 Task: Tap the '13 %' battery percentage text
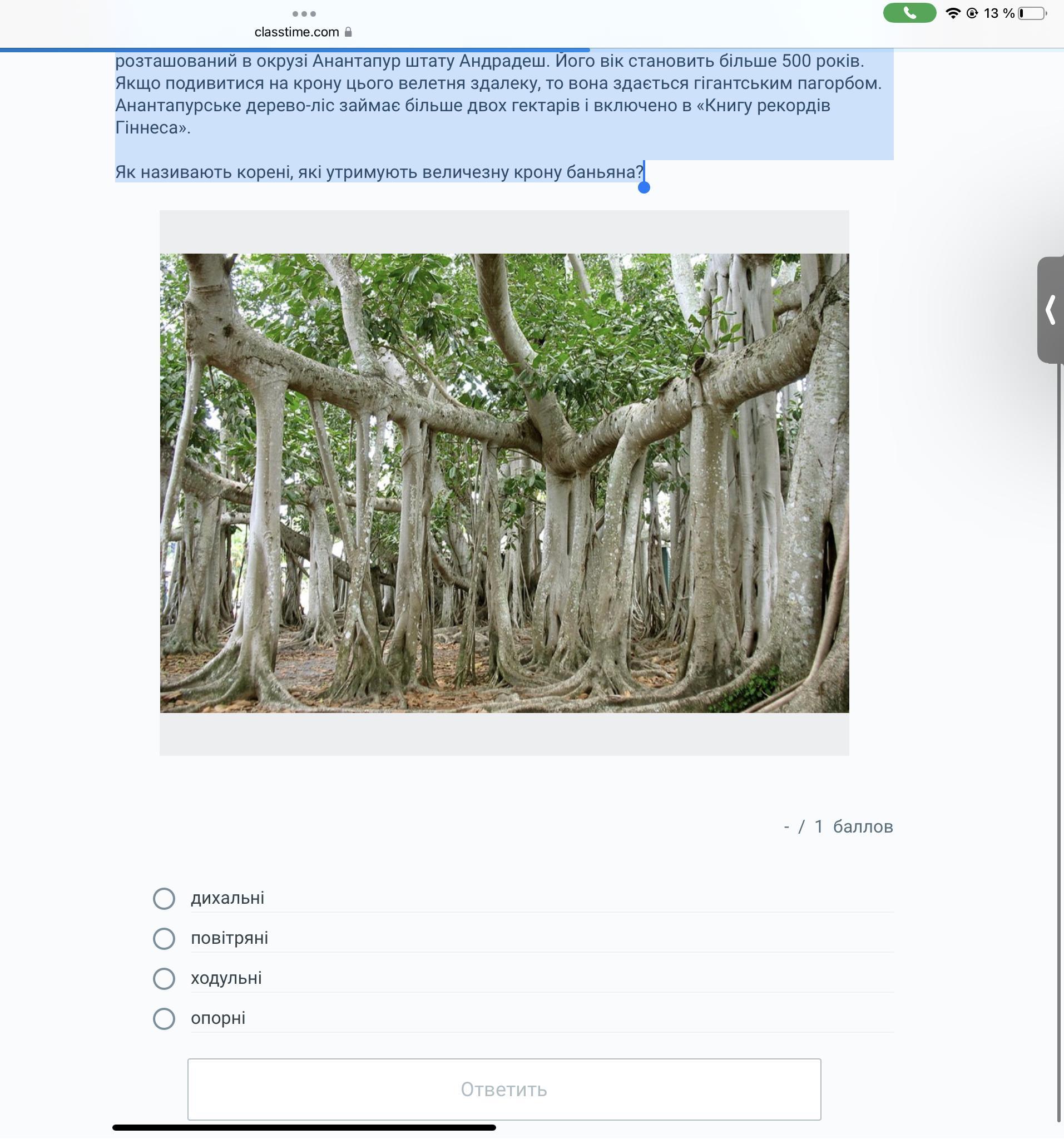point(999,13)
